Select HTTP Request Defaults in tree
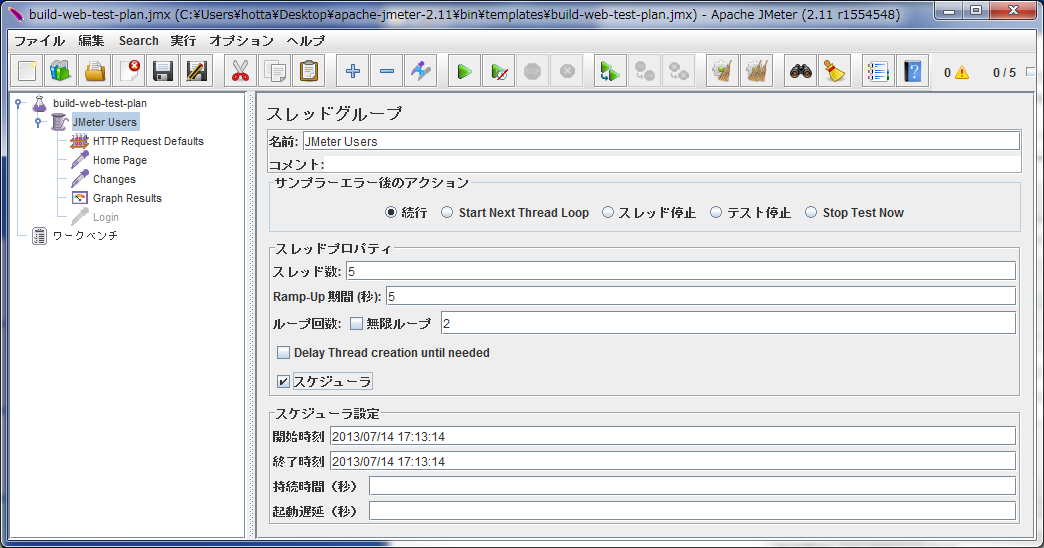 tap(148, 141)
